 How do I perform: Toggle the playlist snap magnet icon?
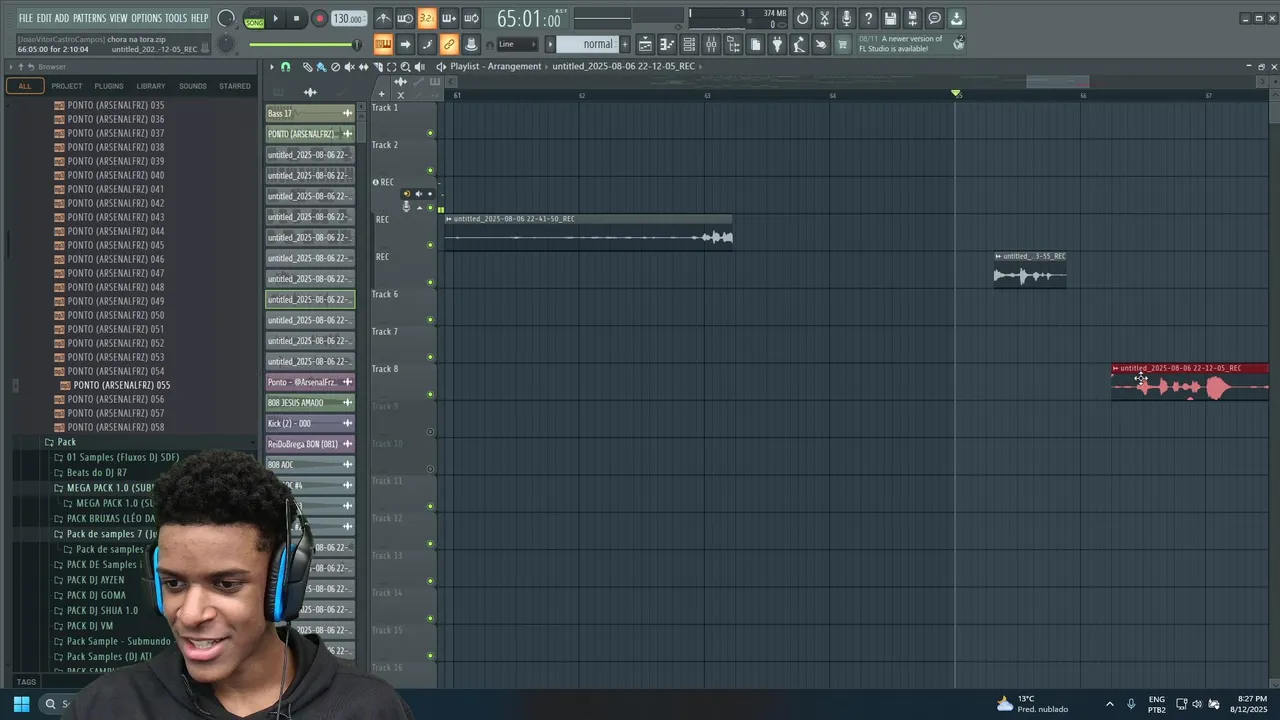tap(285, 67)
